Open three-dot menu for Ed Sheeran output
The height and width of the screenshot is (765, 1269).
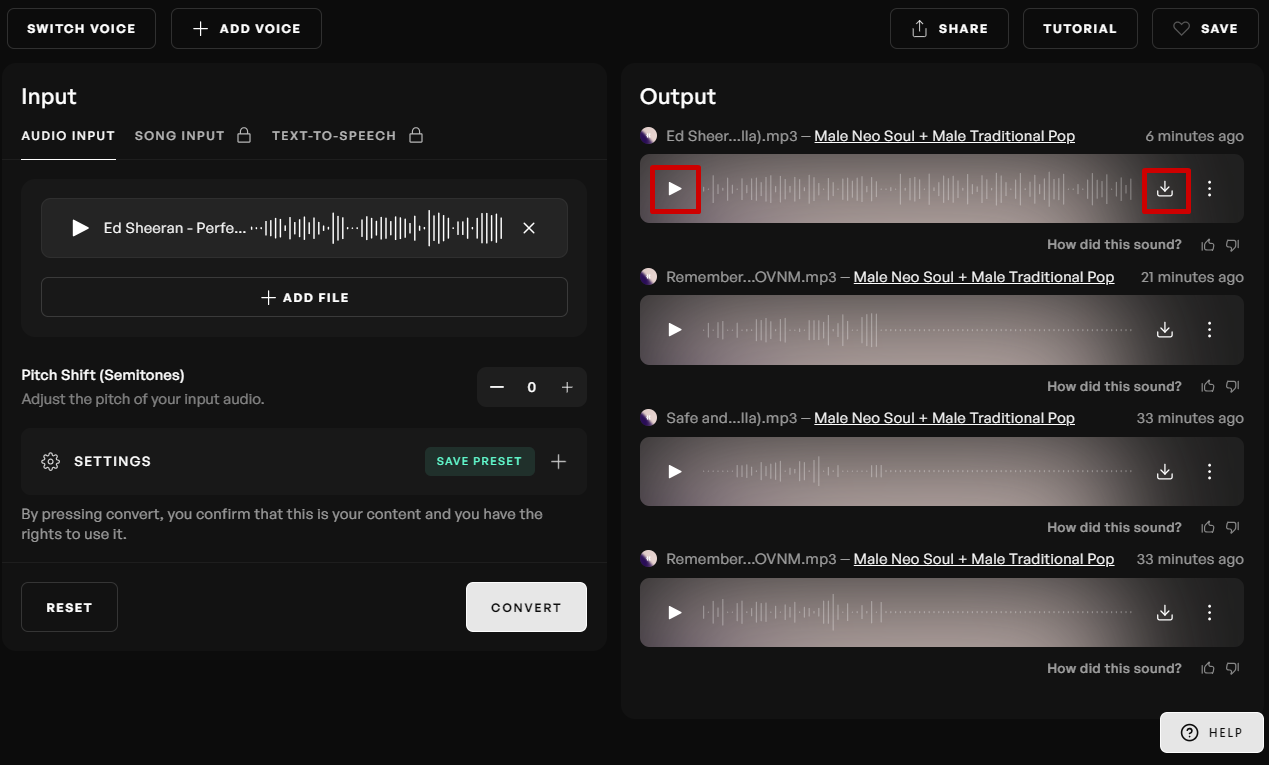pos(1210,189)
